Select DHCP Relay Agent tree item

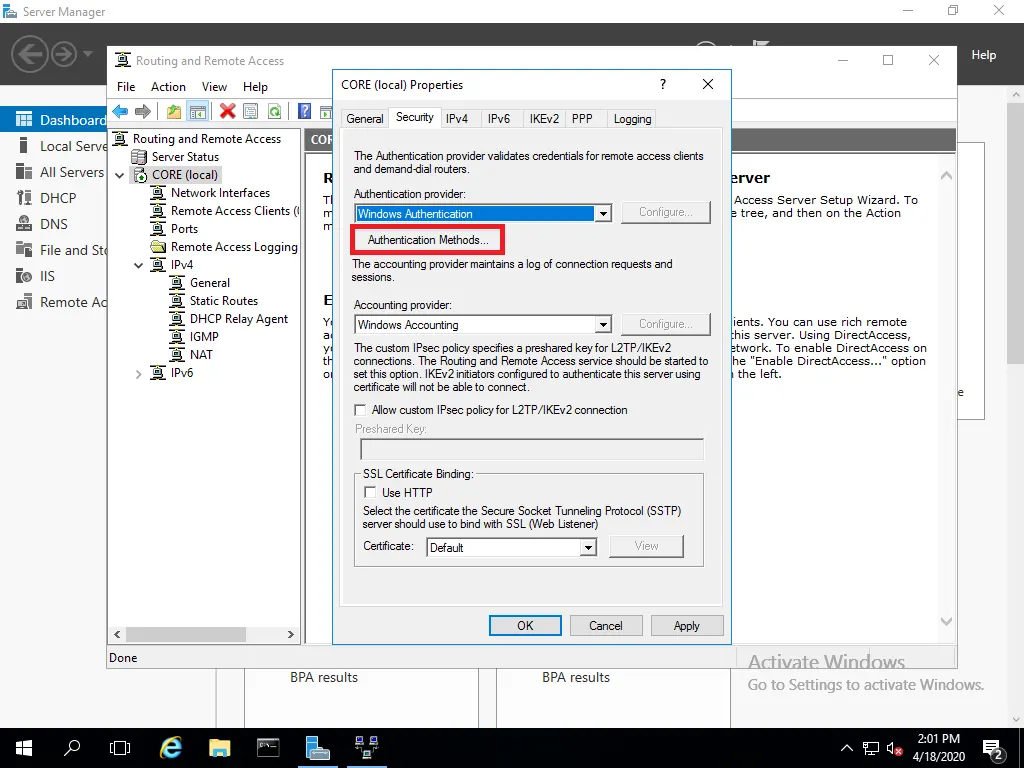coord(238,319)
